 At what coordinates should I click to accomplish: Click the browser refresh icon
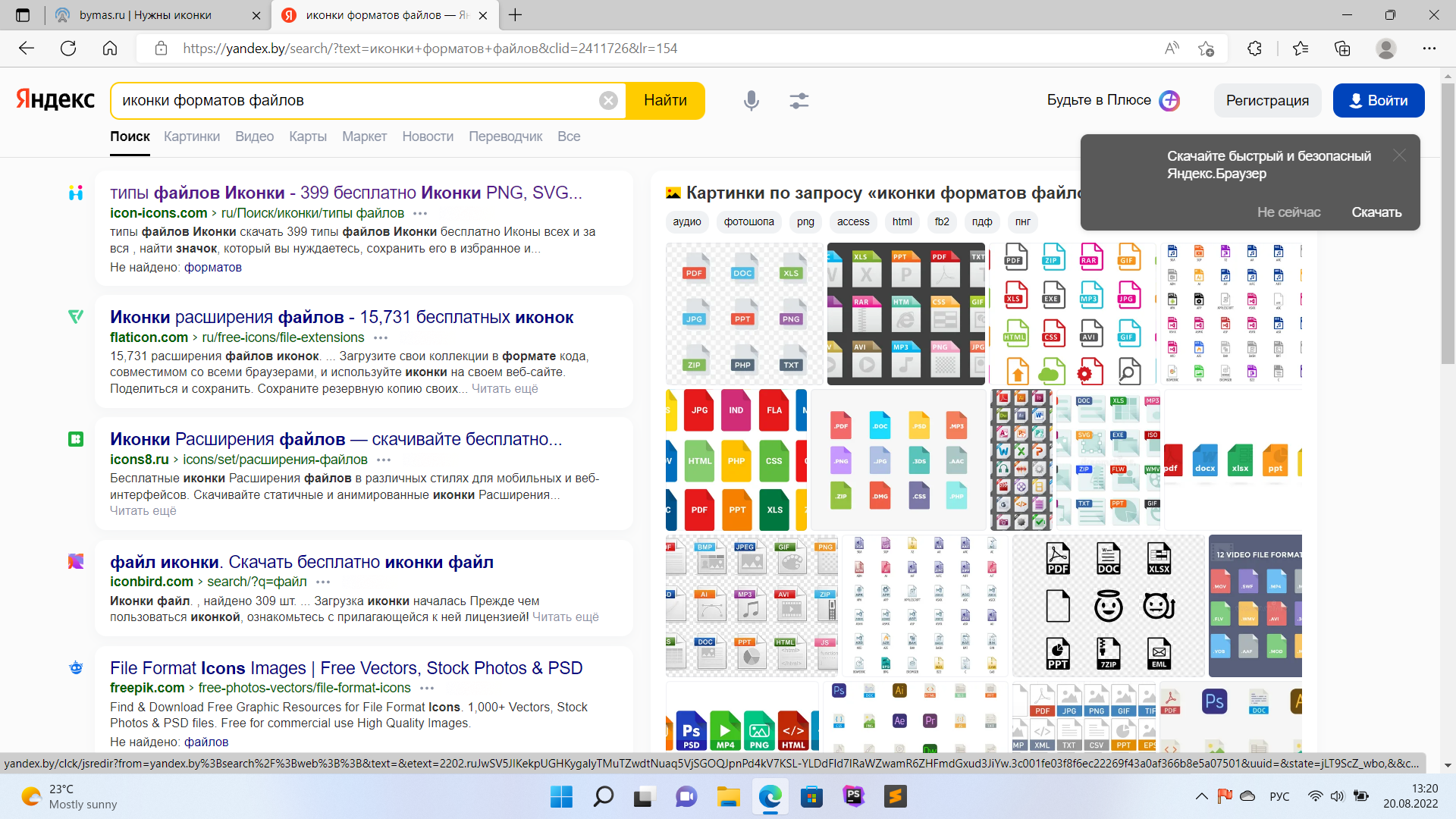68,49
